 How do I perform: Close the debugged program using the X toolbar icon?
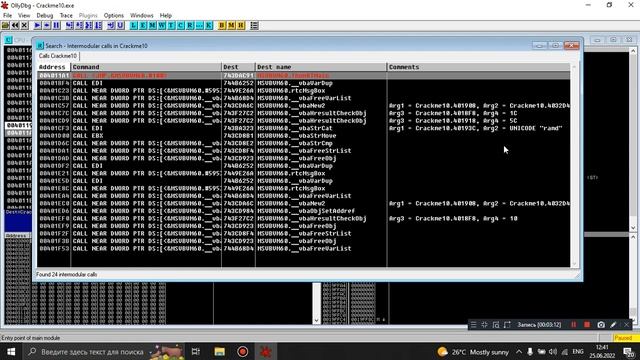pyautogui.click(x=24, y=25)
